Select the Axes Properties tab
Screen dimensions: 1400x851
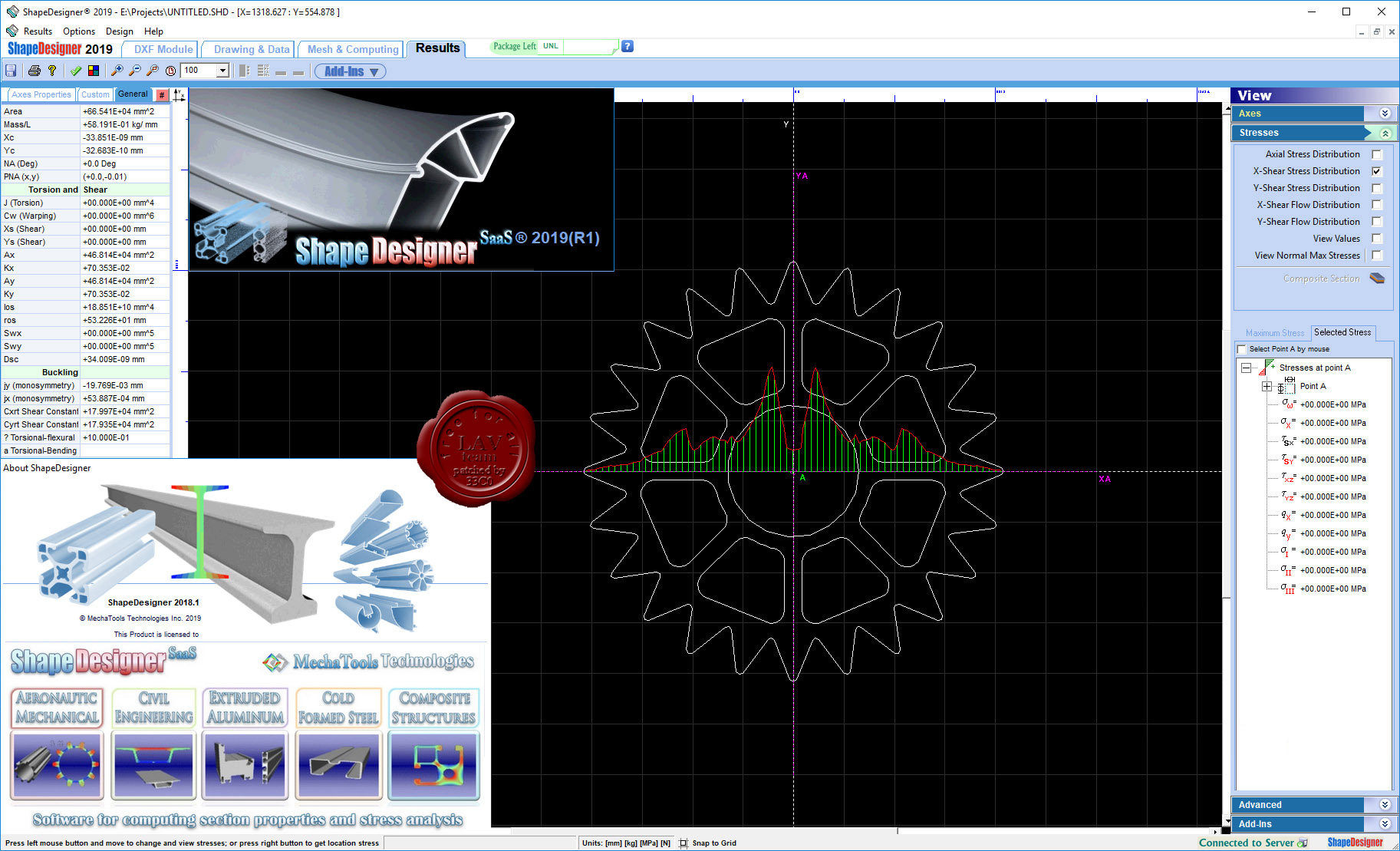[41, 95]
